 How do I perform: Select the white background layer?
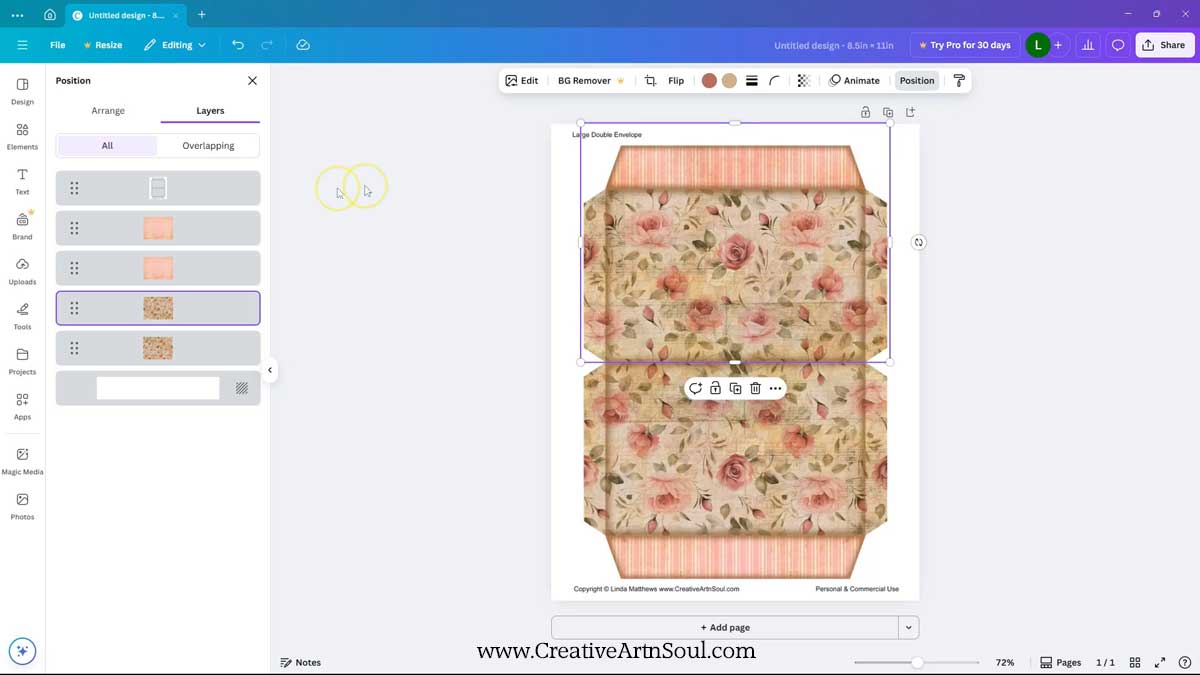158,388
